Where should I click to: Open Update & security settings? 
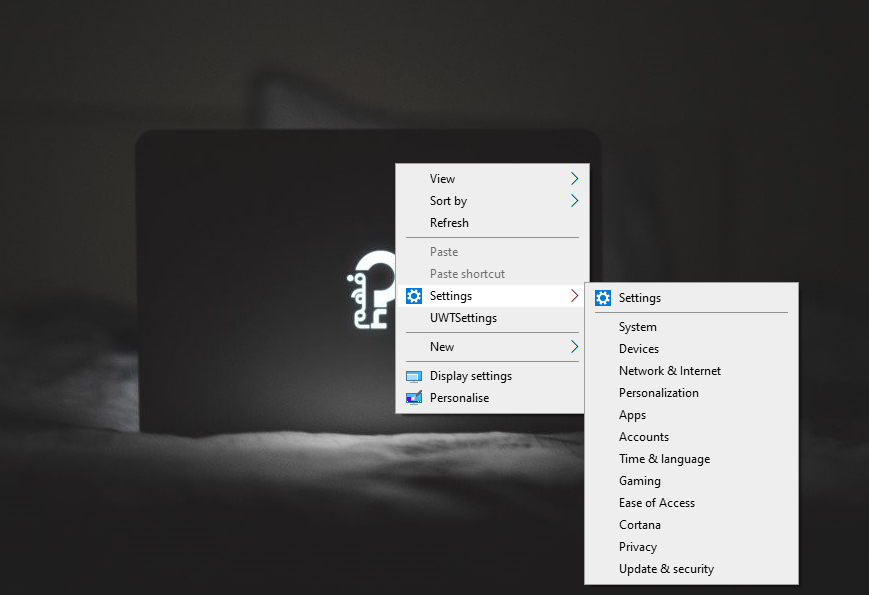click(x=691, y=569)
